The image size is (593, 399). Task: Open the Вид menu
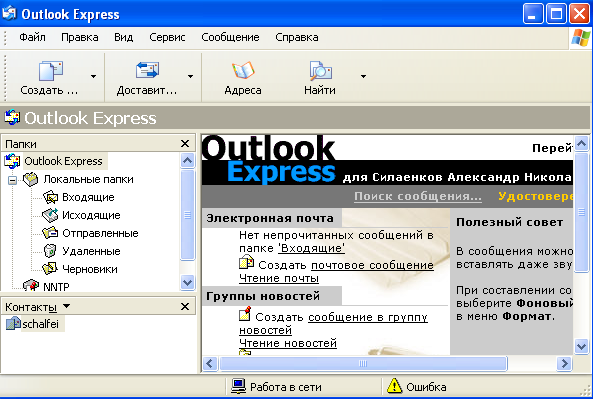coord(124,37)
